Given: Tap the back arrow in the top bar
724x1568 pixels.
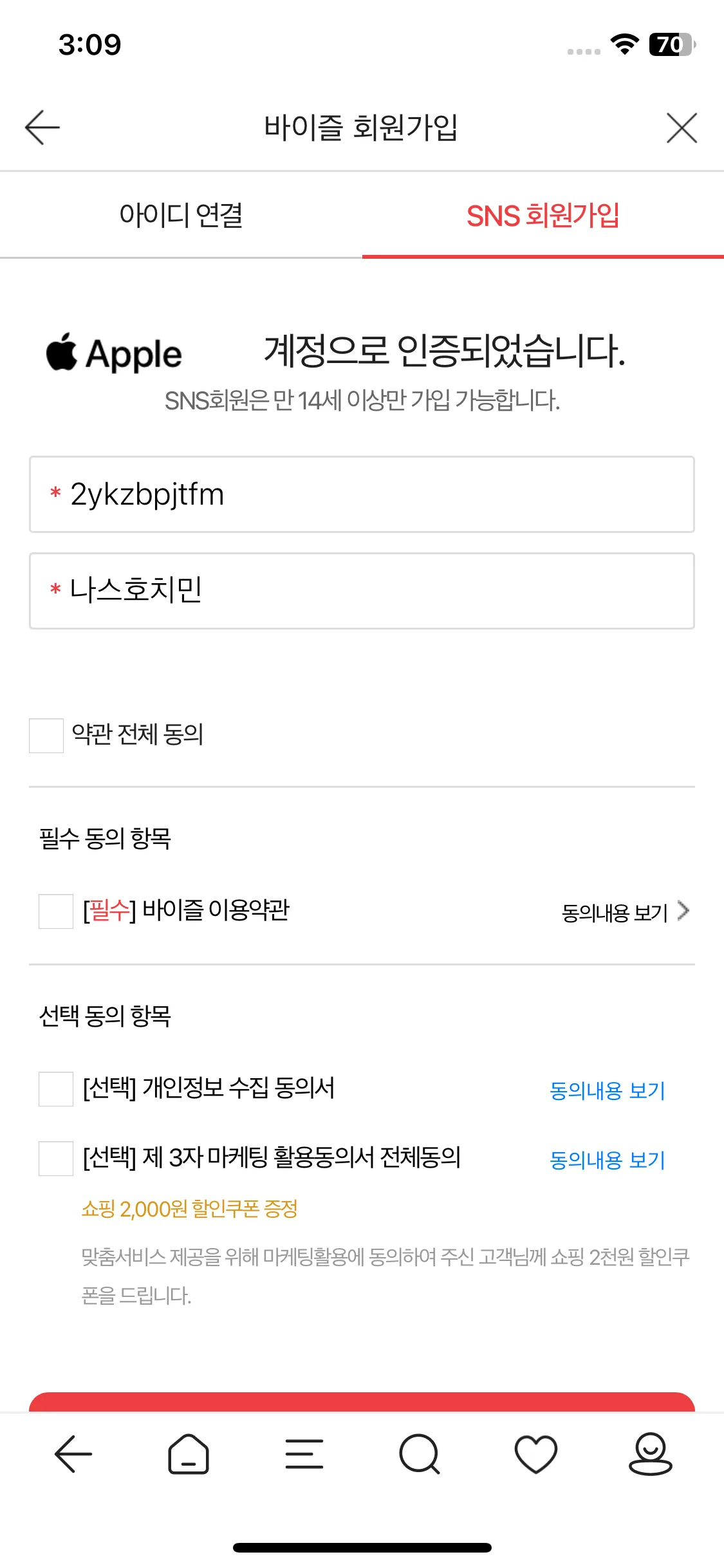Looking at the screenshot, I should click(40, 126).
